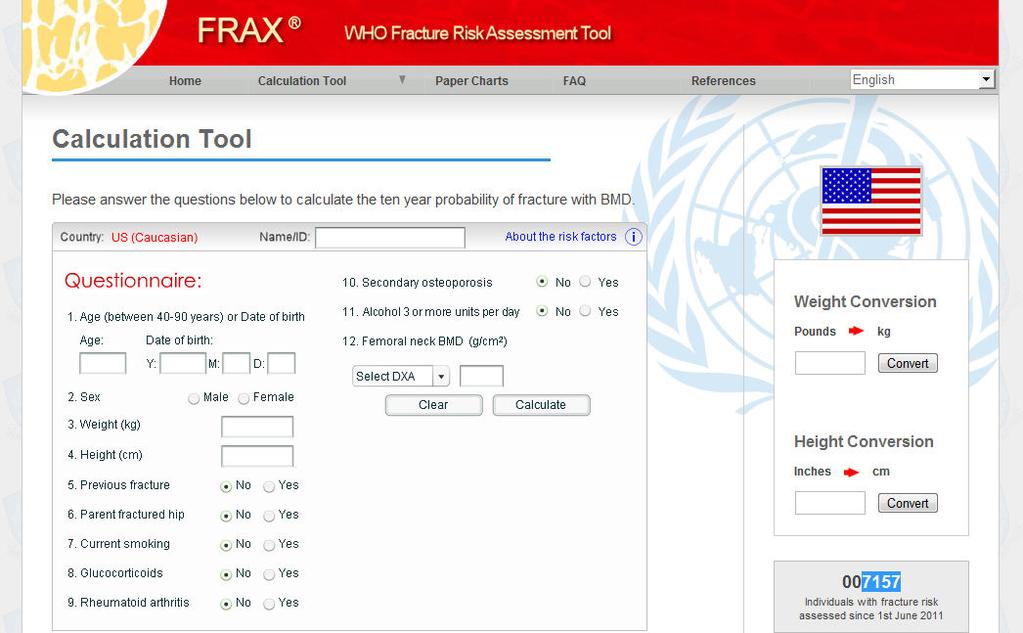Click the FRAX logo

(x=249, y=31)
